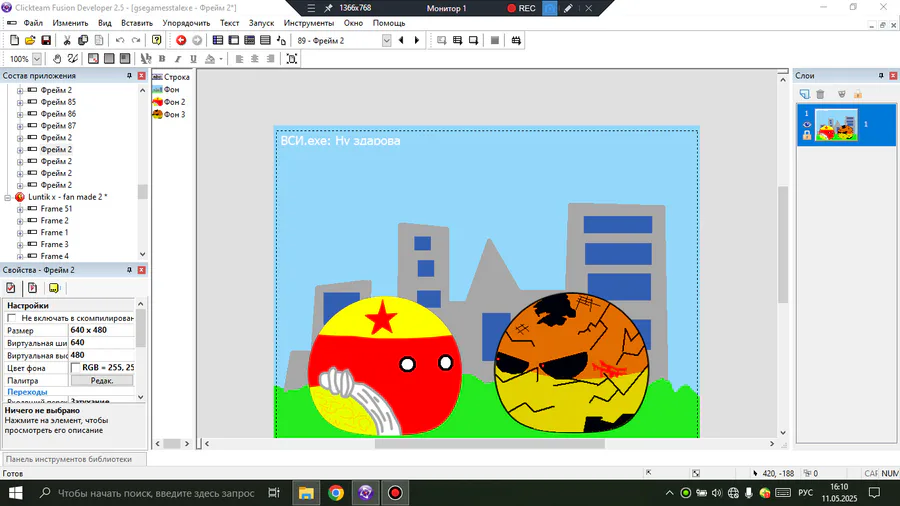Open the Event editor icon
Viewport: 900px width, 506px height.
tap(249, 40)
